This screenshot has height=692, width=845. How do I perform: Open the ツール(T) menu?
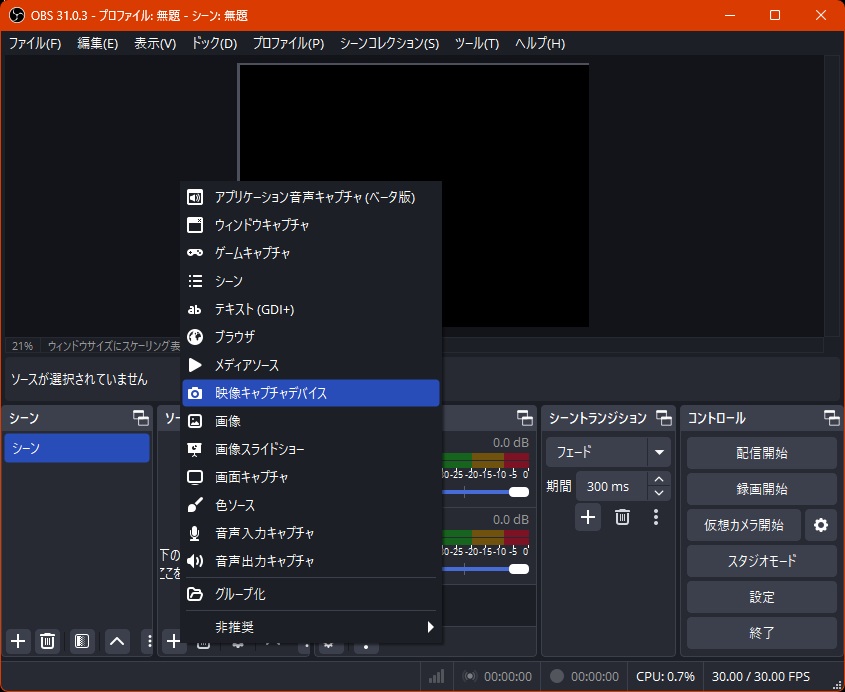(x=476, y=43)
